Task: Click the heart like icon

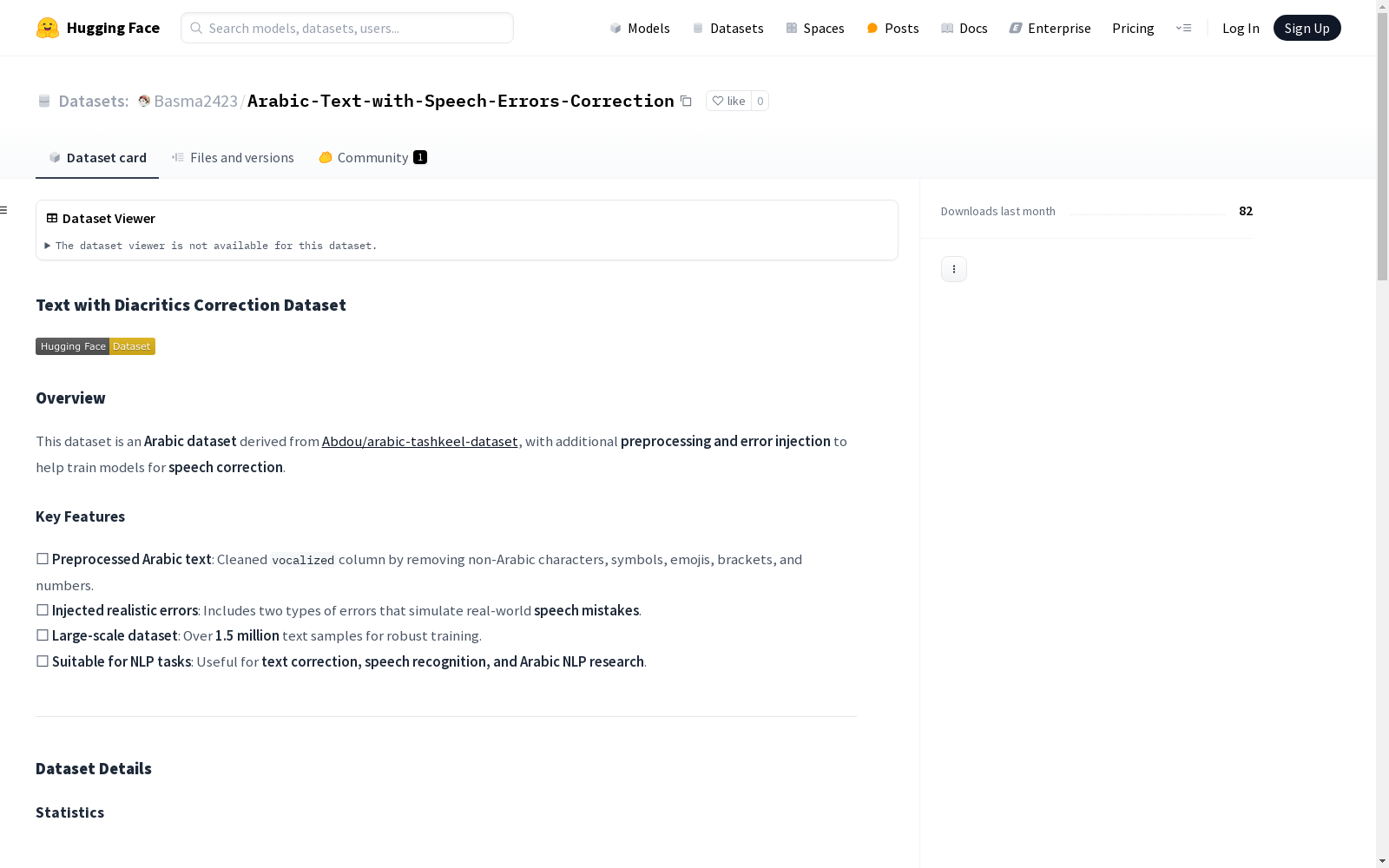Action: click(718, 101)
